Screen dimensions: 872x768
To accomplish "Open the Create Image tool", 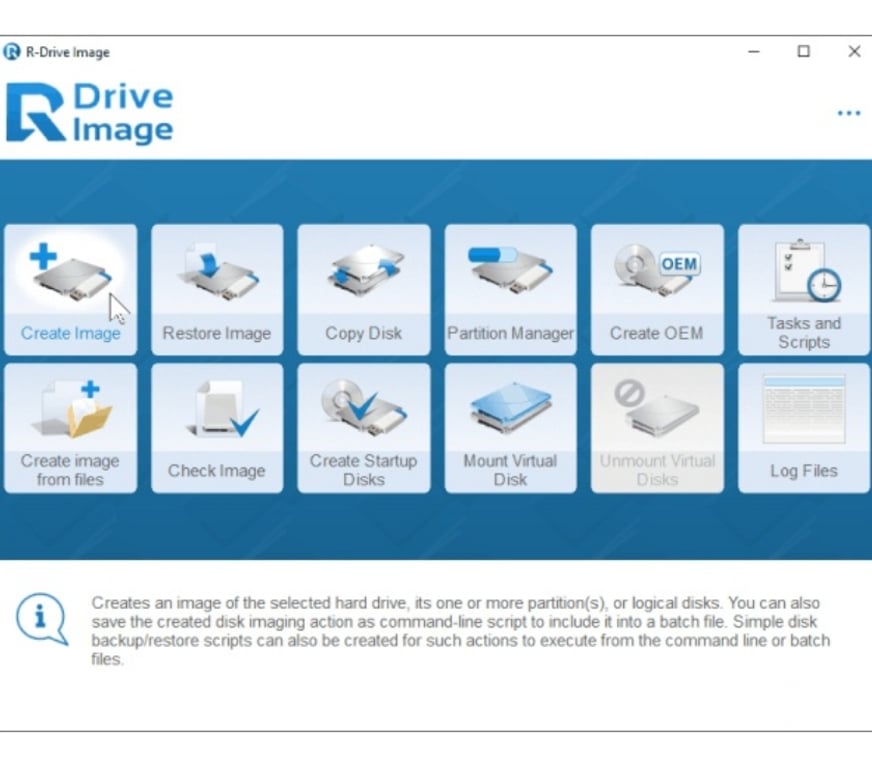I will (x=70, y=289).
